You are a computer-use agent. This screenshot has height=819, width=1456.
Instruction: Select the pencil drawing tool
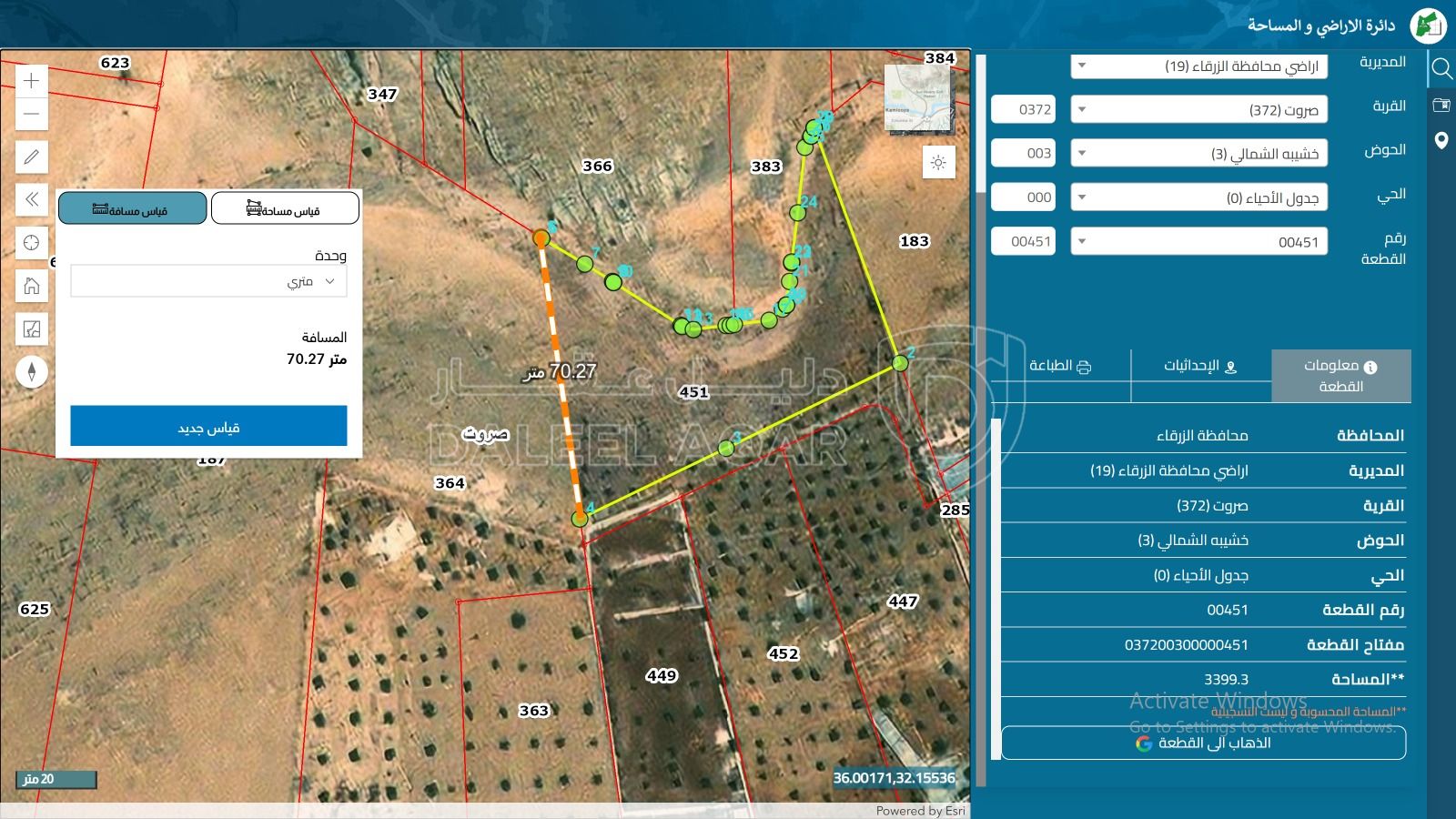31,157
